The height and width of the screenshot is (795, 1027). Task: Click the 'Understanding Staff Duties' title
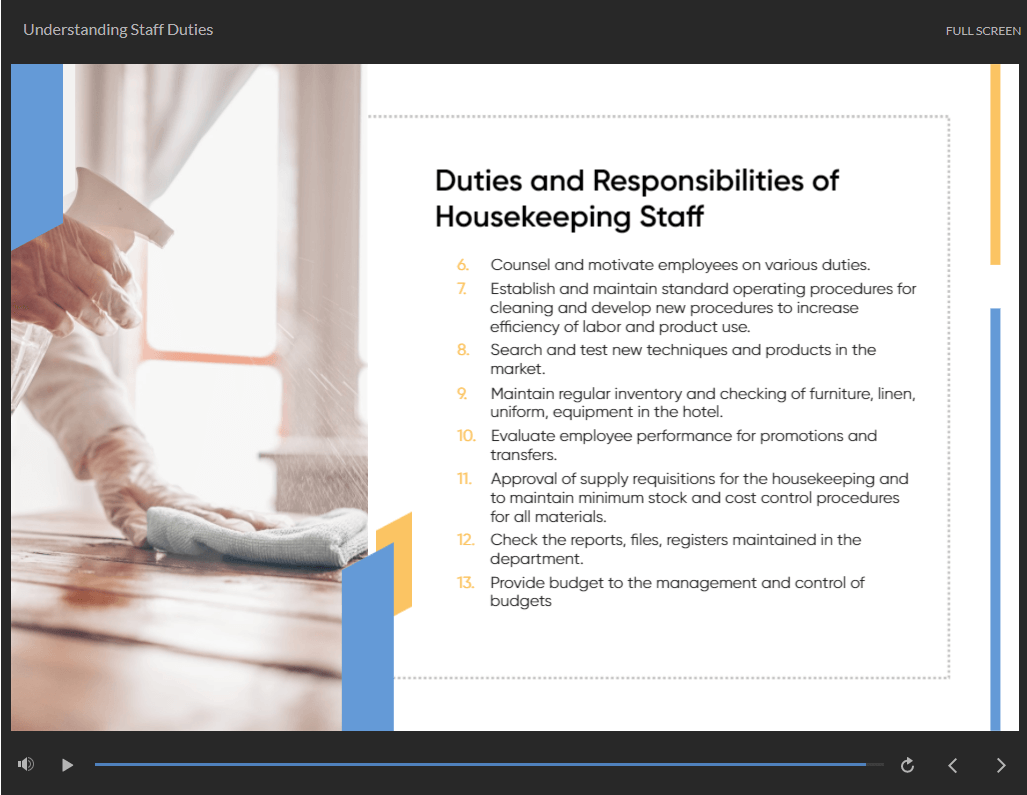coord(118,29)
